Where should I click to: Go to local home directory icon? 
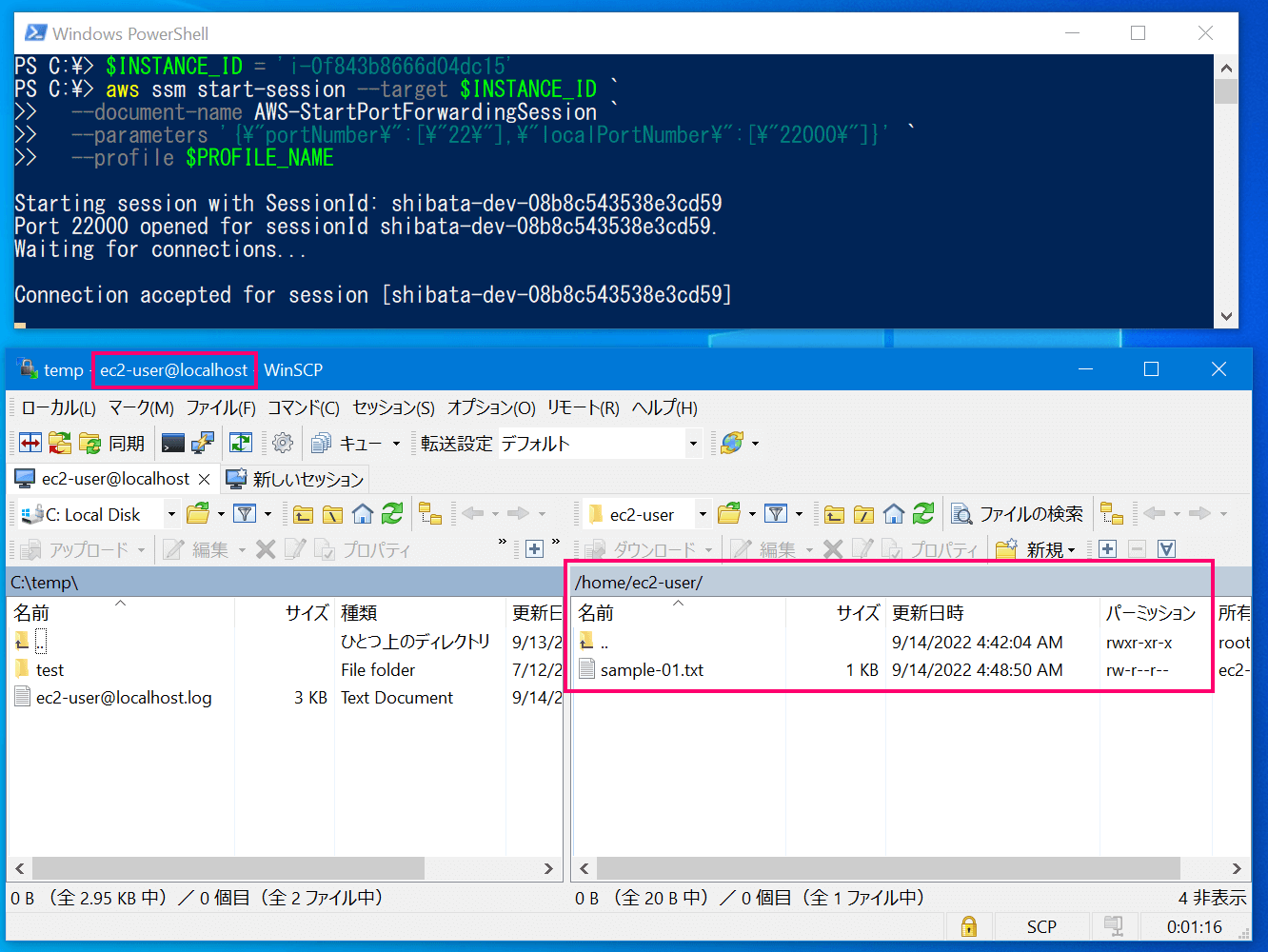coord(363,514)
